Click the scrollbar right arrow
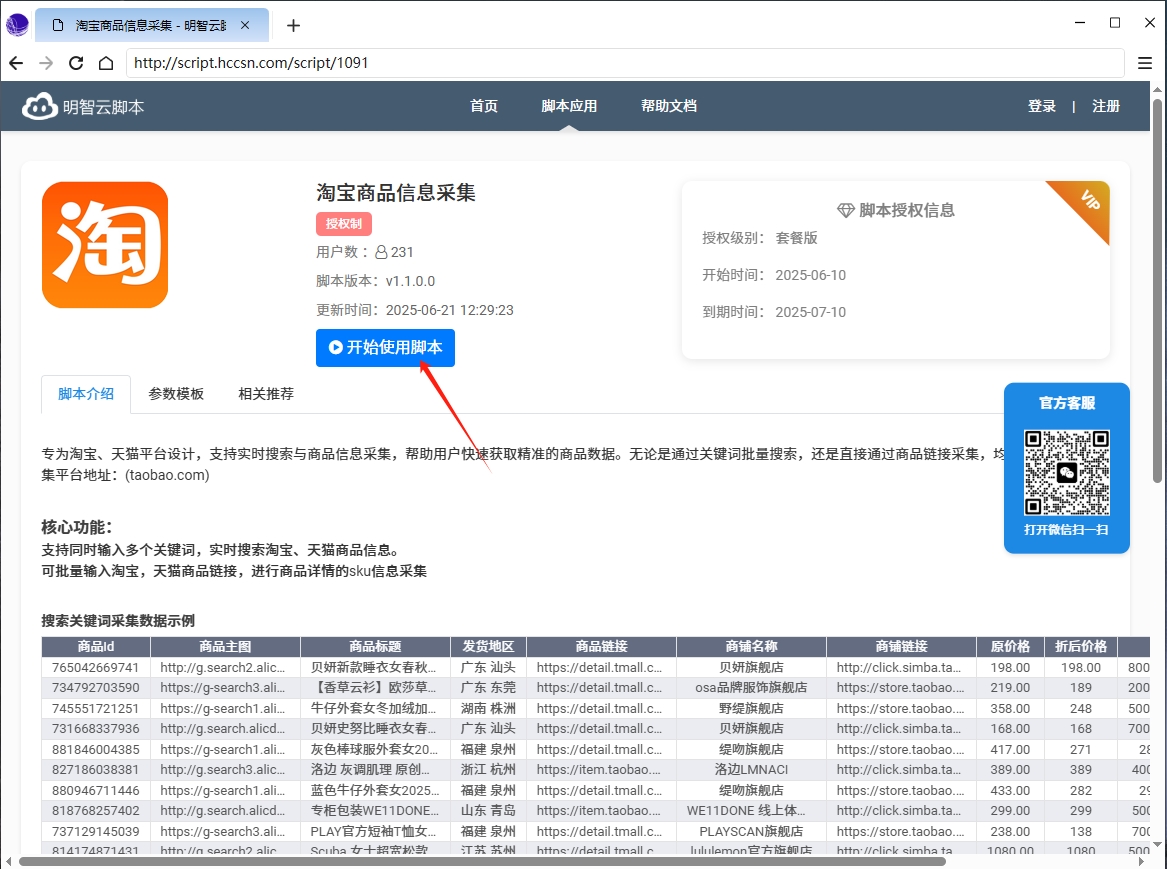Image resolution: width=1167 pixels, height=869 pixels. [1142, 862]
